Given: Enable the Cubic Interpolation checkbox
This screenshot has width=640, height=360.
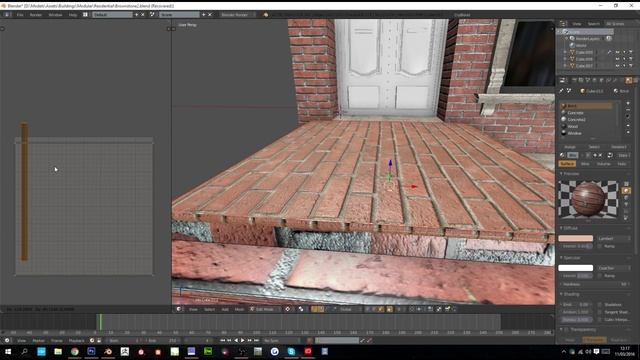Looking at the screenshot, I should tap(600, 320).
